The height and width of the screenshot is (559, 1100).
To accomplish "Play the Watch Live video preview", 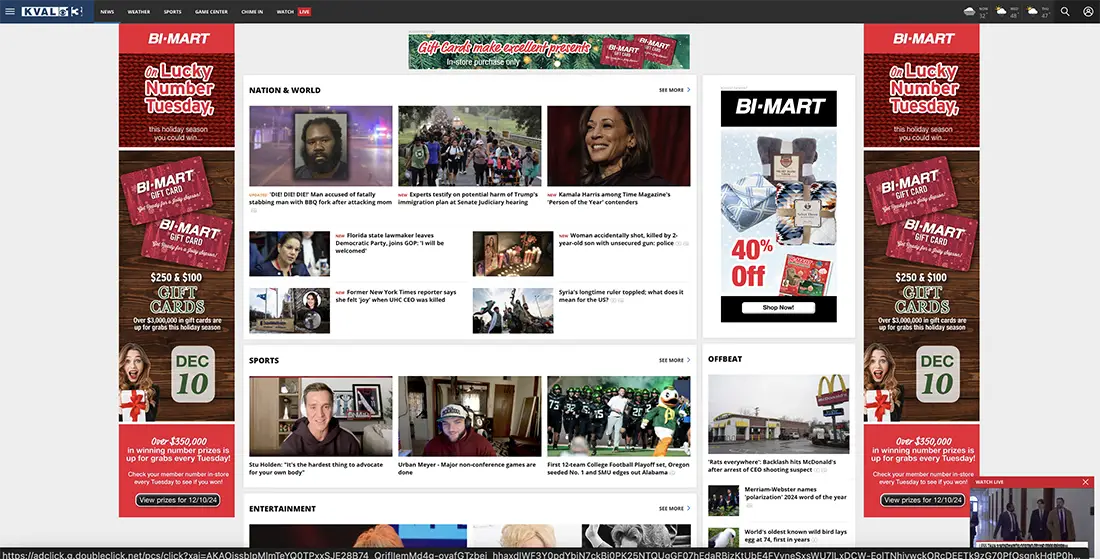I will pos(1031,518).
